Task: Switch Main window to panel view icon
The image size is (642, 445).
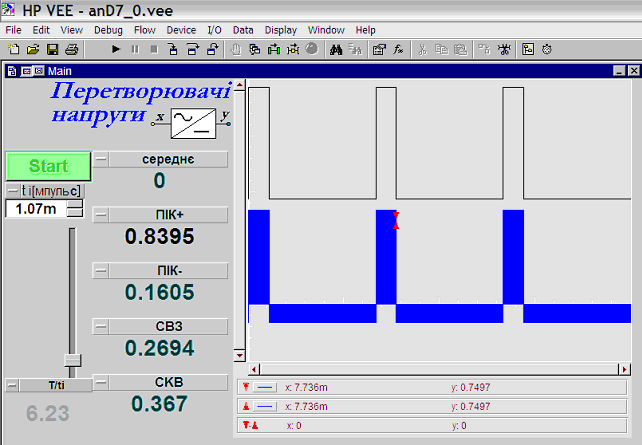Action: click(27, 71)
